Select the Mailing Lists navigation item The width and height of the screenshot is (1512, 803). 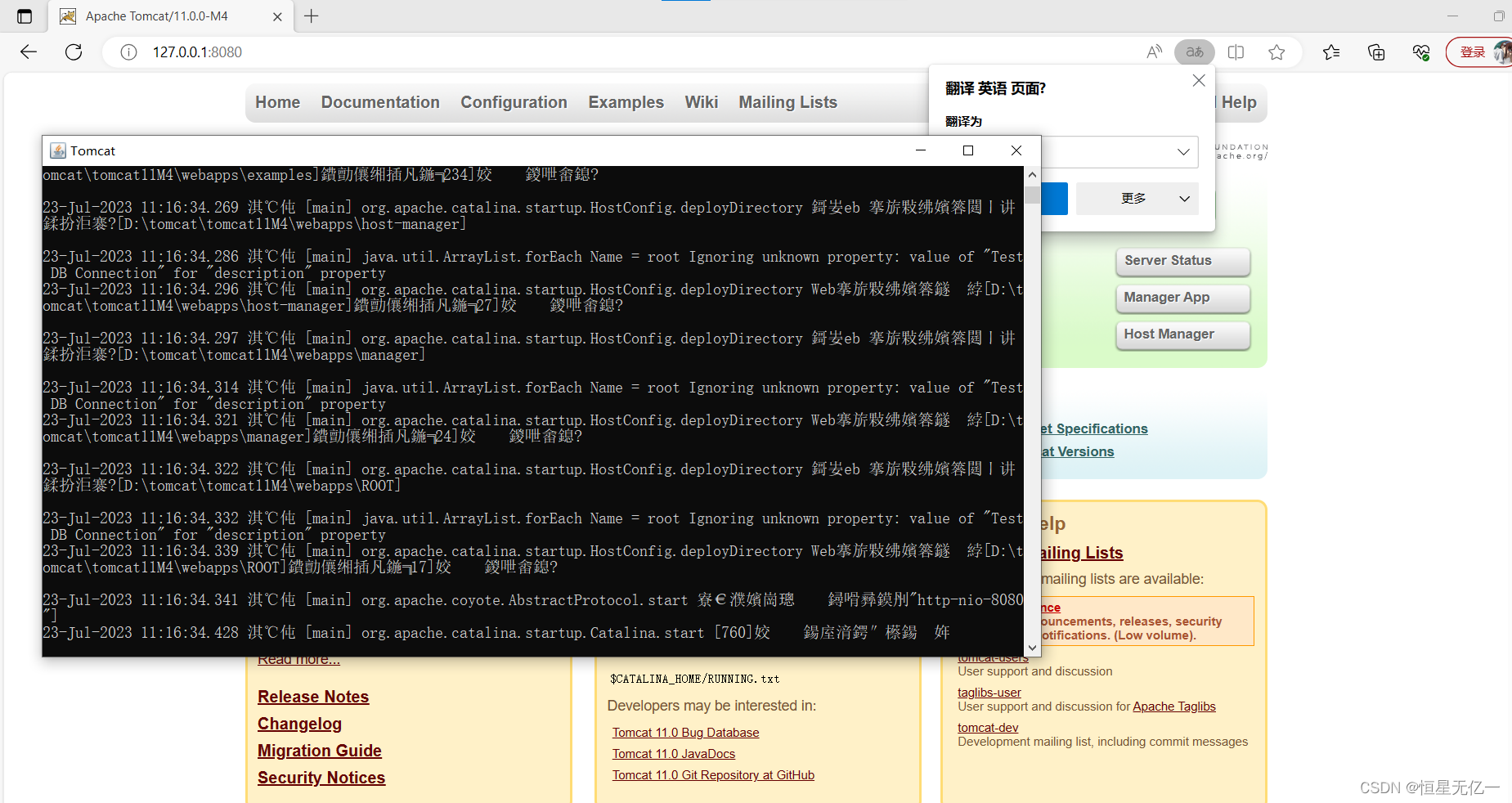point(787,101)
